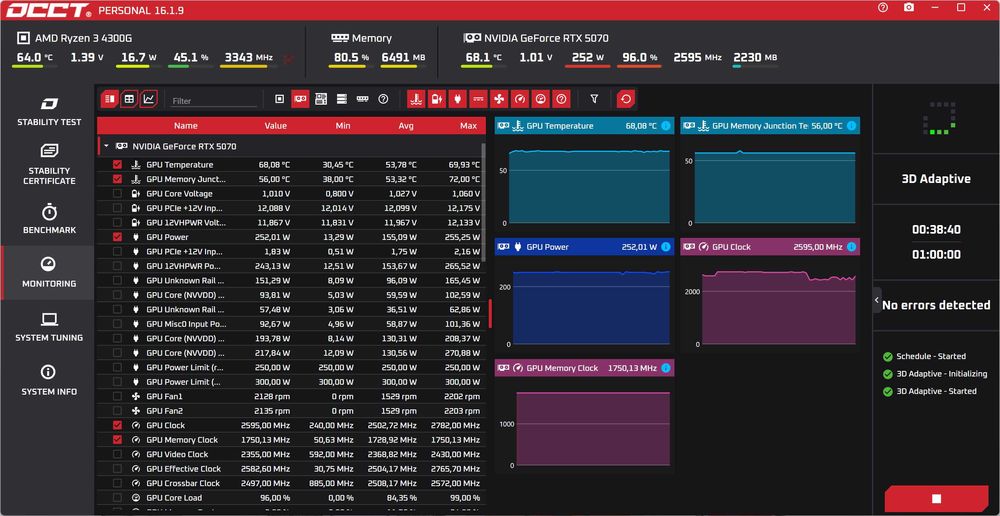Stop the running 3D Adaptive test
The height and width of the screenshot is (516, 1000).
[x=936, y=499]
